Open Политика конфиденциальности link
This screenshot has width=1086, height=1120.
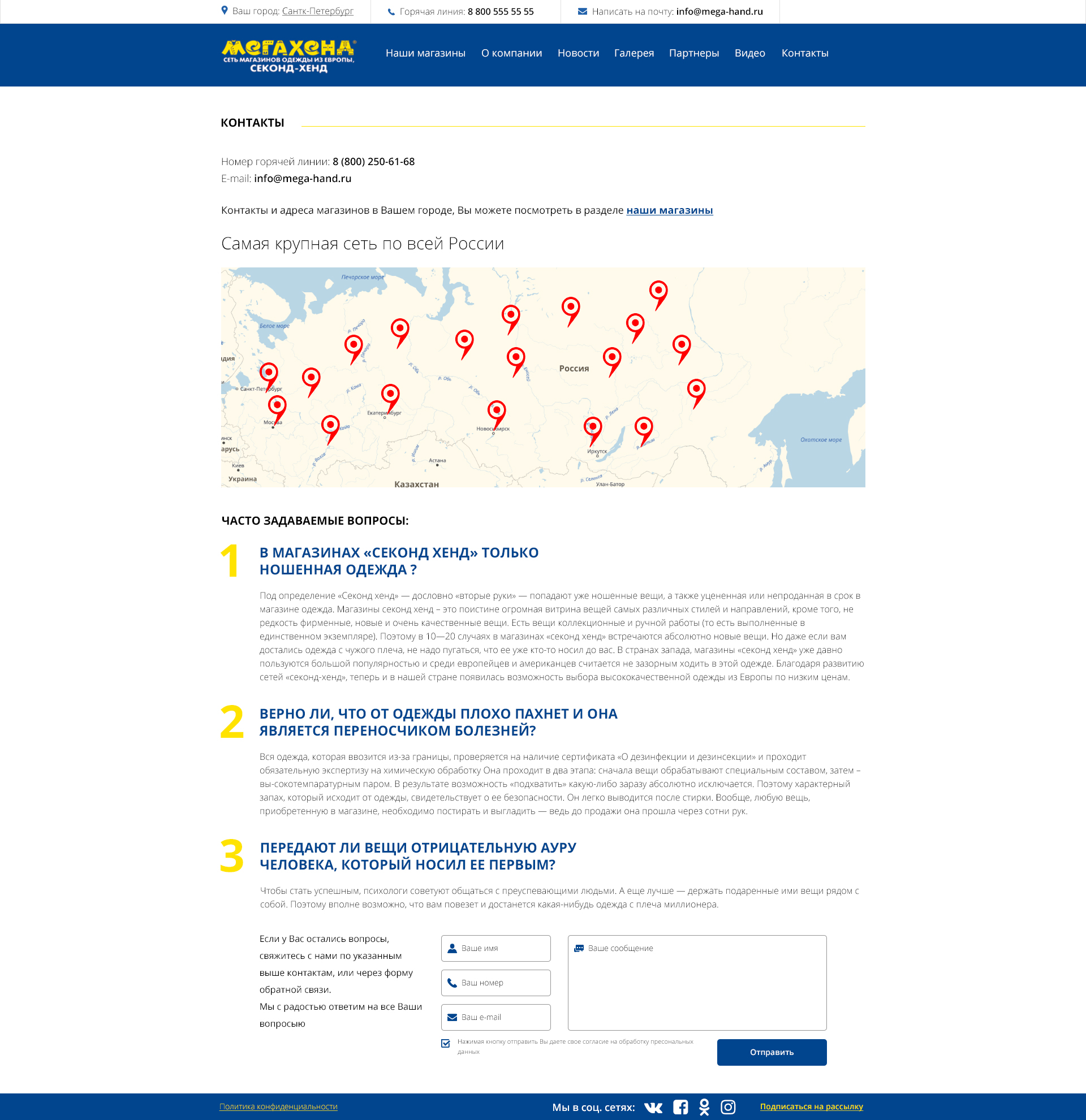click(278, 1107)
